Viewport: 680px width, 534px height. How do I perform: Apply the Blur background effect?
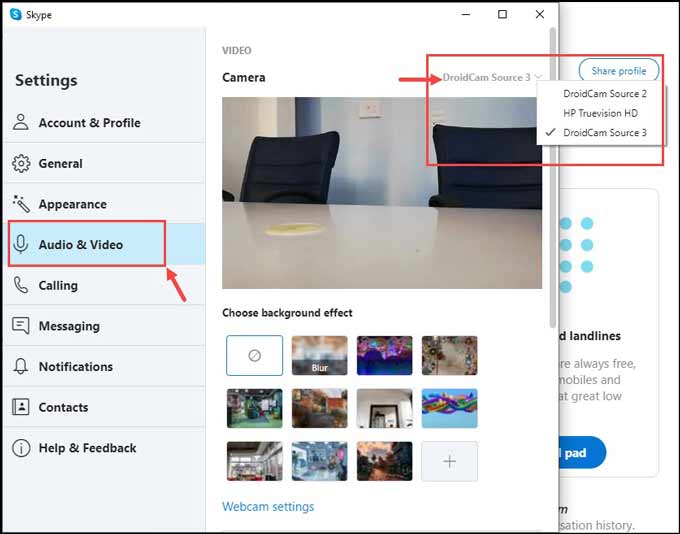tap(320, 355)
